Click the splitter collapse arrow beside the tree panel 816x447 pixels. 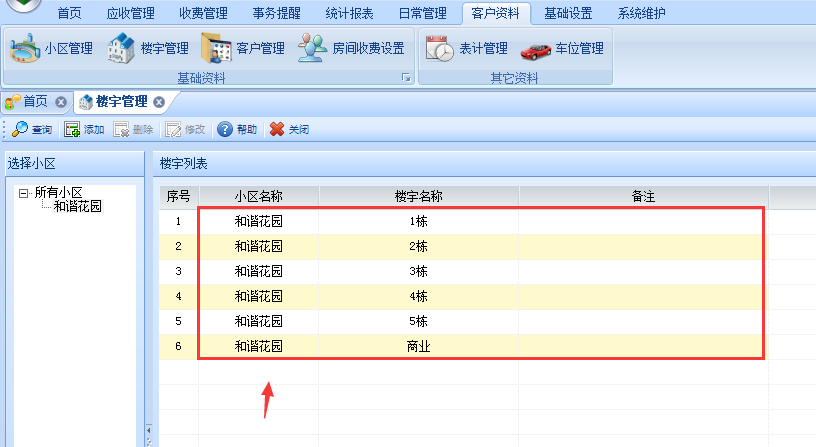coord(149,430)
